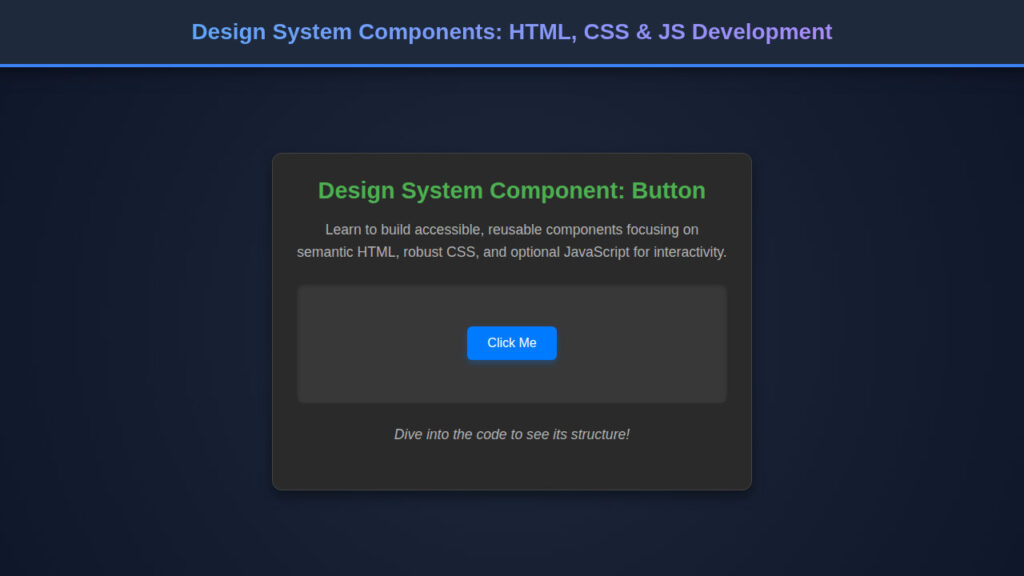Click the italic "Dive into the code" caption
This screenshot has height=576, width=1024.
511,434
